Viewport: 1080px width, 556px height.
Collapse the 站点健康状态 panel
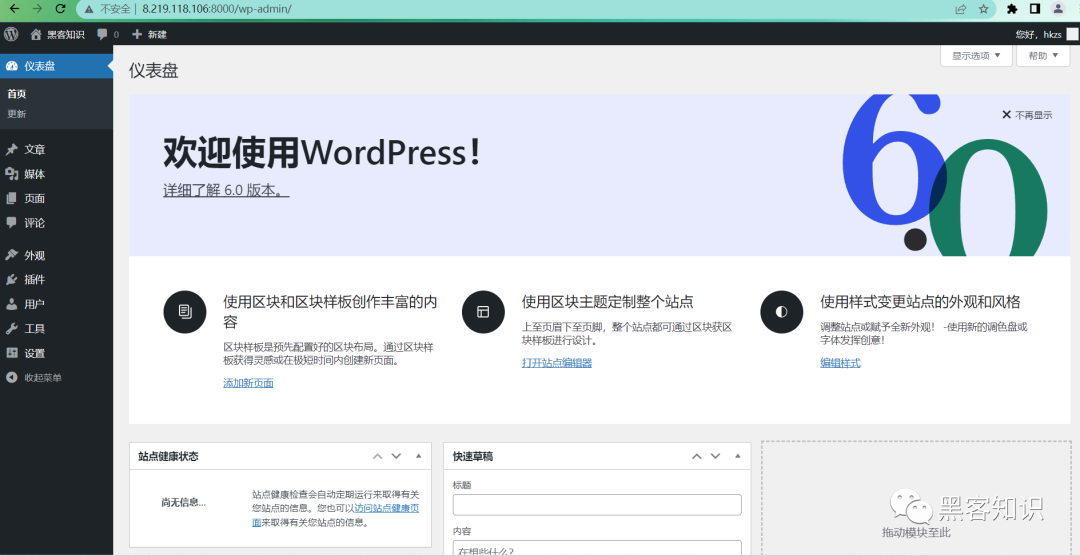tap(419, 456)
